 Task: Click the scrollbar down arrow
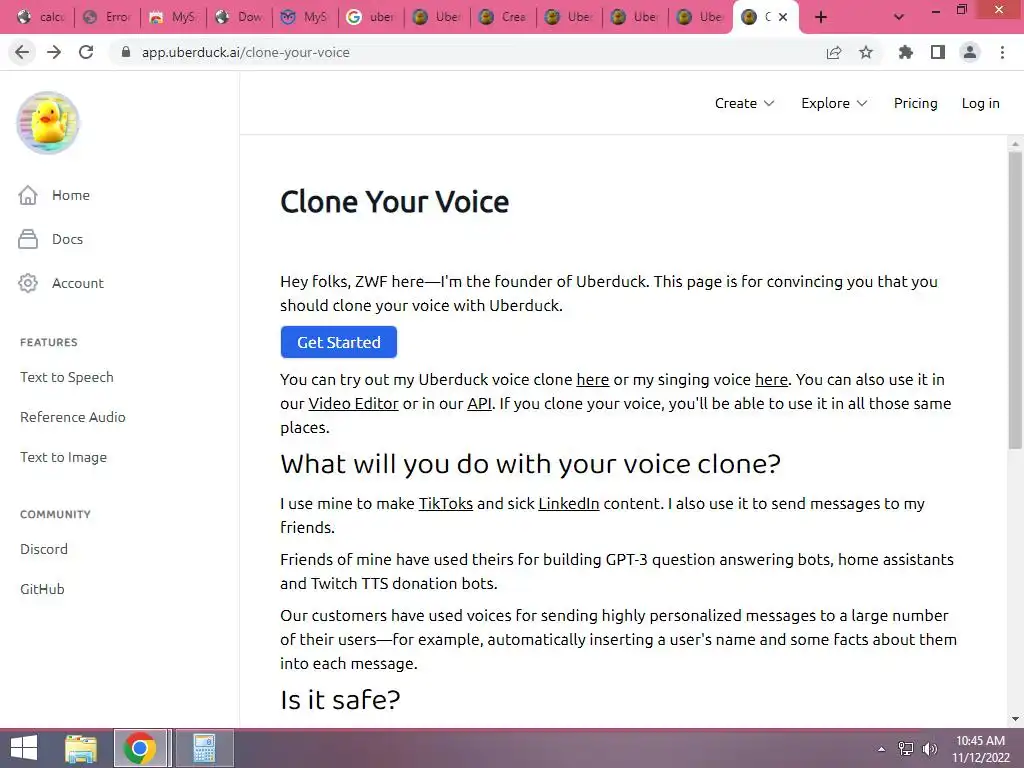coord(1015,719)
